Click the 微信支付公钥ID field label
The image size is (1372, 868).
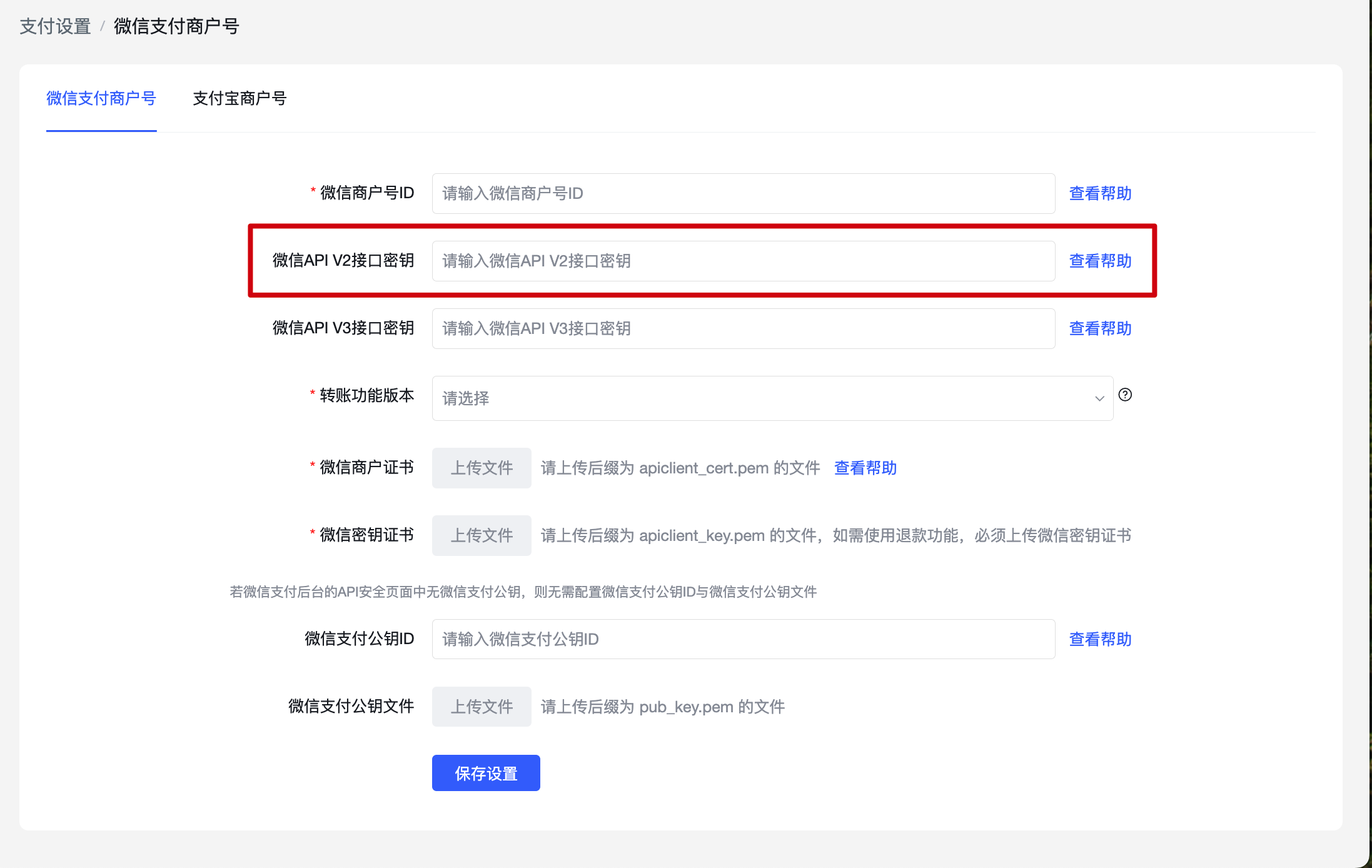[x=359, y=638]
